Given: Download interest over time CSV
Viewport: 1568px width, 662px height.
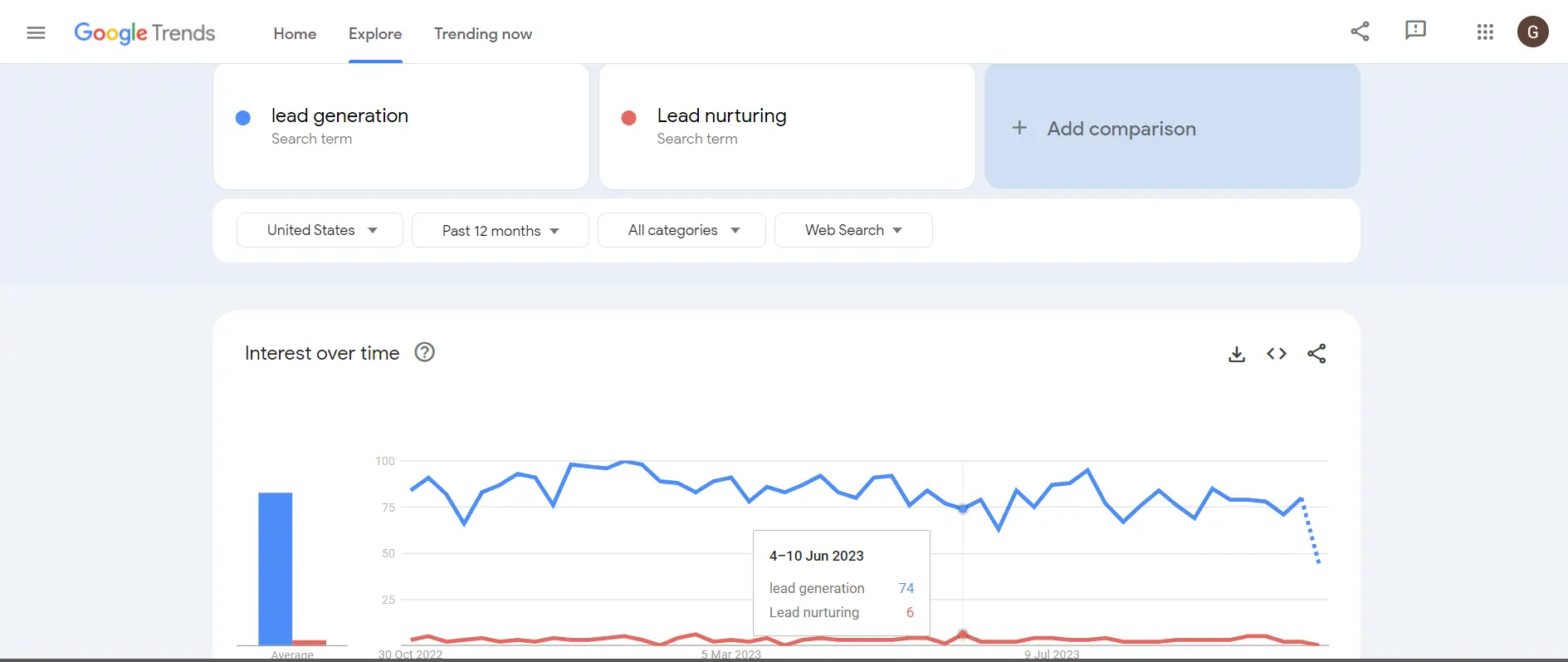Looking at the screenshot, I should coord(1237,354).
